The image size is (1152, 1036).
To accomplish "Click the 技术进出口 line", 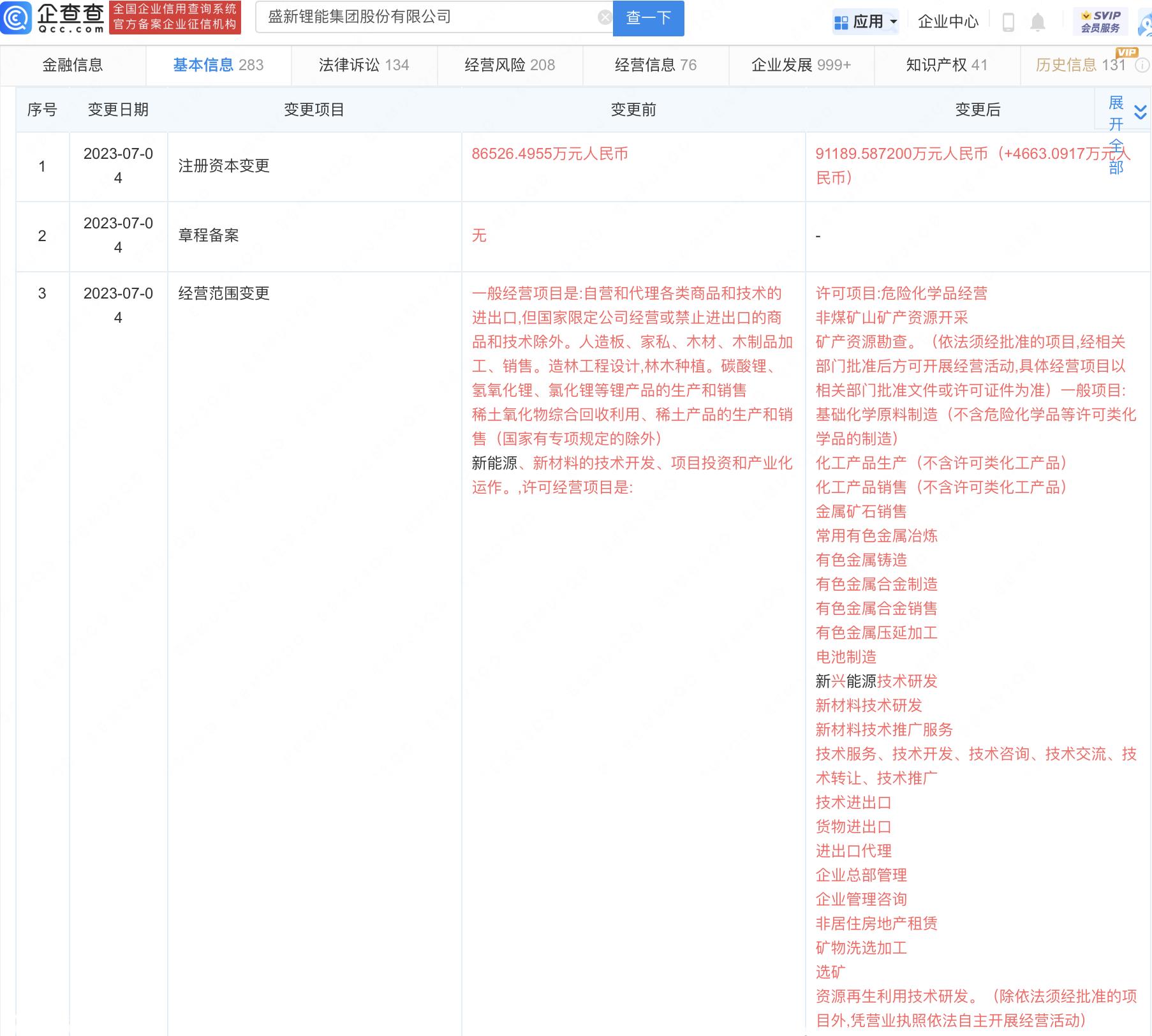I will [853, 803].
